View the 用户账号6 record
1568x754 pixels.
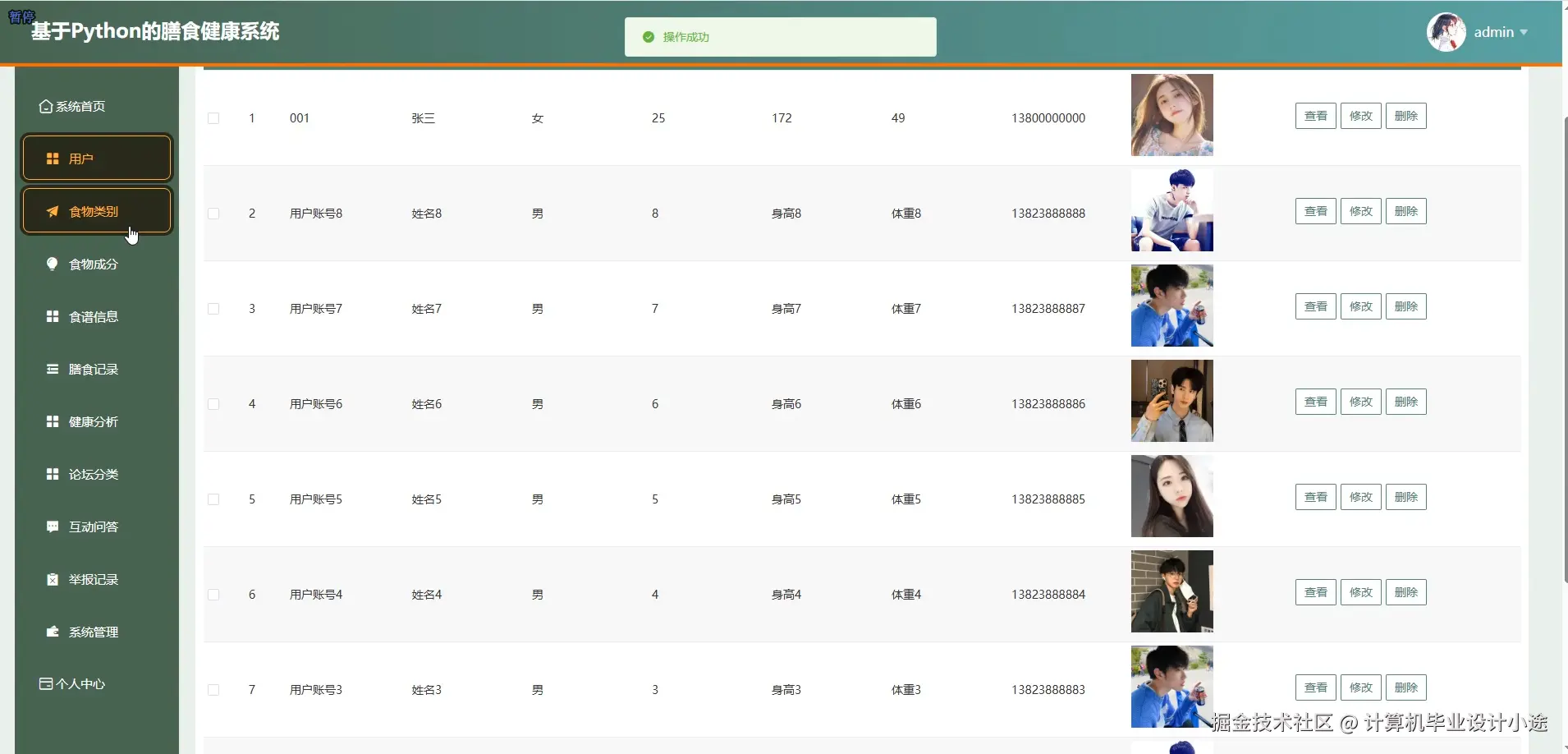click(x=1316, y=402)
